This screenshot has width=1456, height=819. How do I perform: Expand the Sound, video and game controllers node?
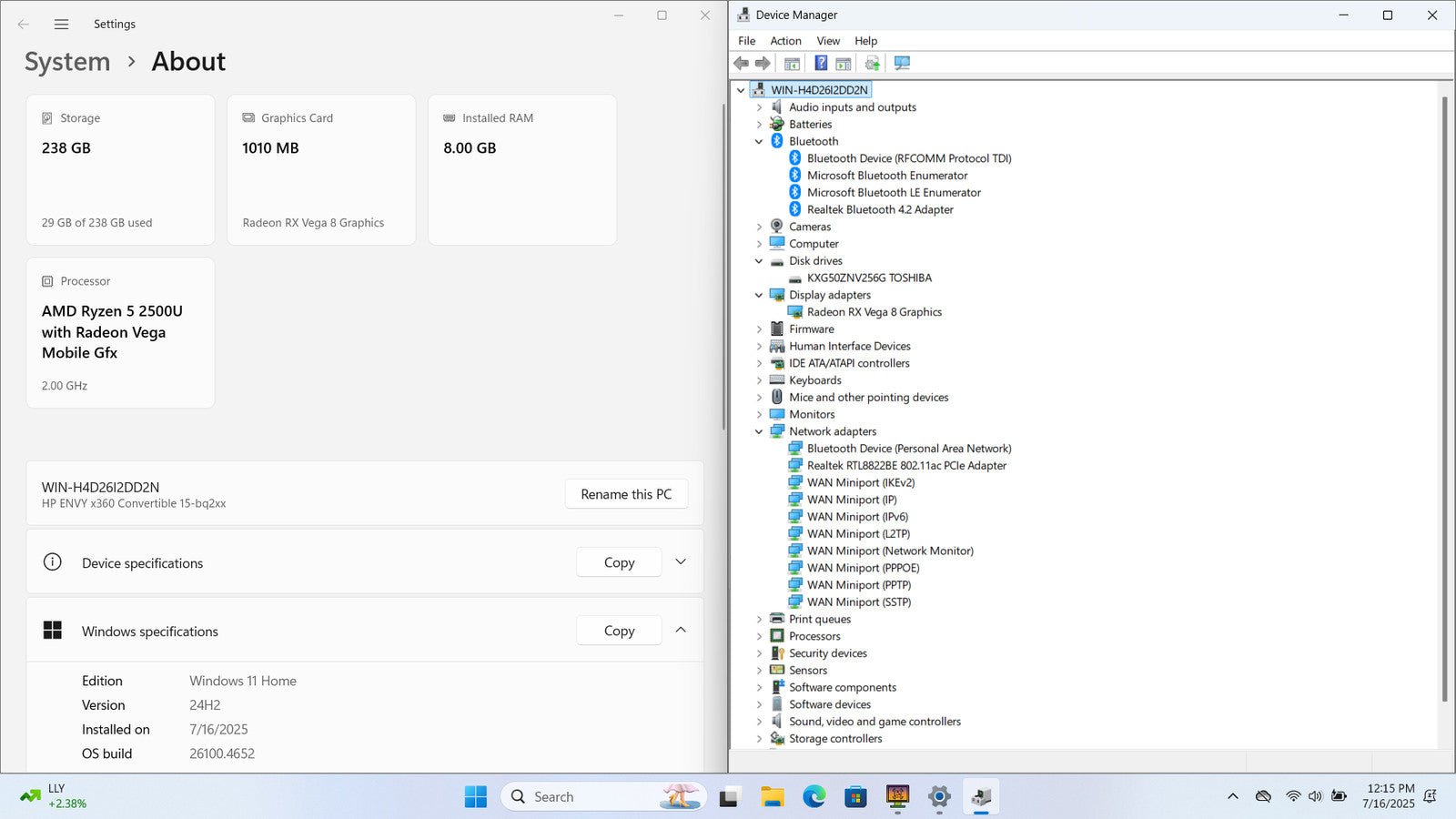click(x=759, y=722)
